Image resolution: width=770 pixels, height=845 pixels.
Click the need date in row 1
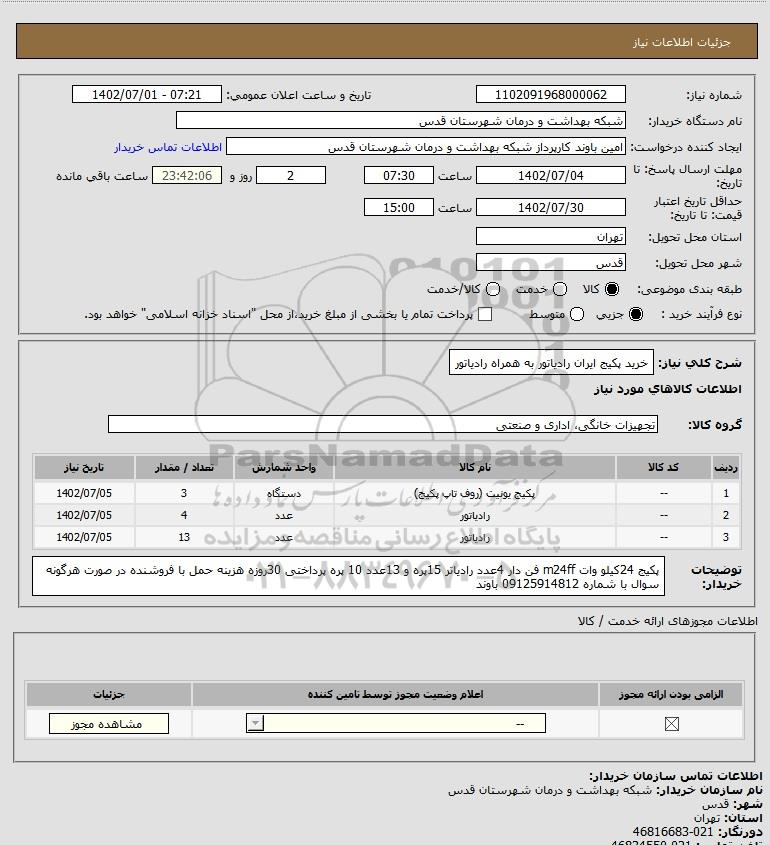84,493
